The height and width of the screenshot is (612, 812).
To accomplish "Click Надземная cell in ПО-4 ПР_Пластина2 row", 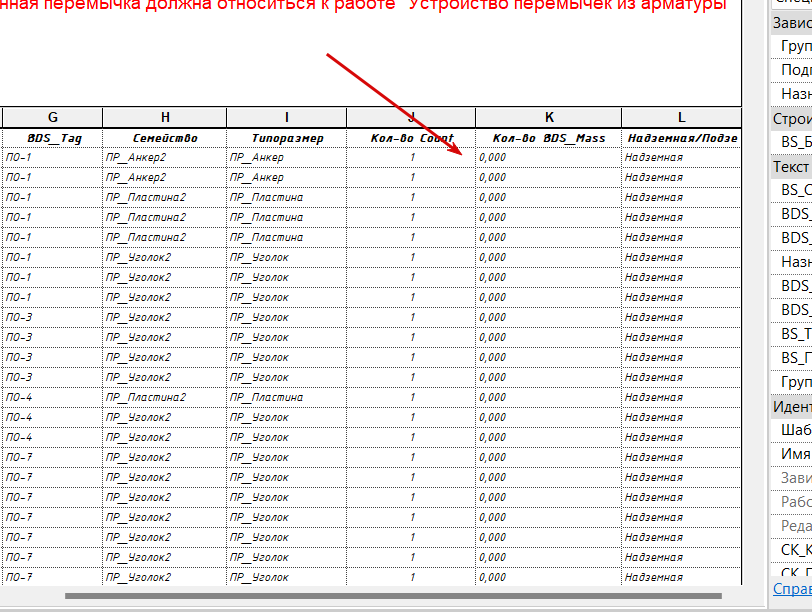I will (682, 397).
